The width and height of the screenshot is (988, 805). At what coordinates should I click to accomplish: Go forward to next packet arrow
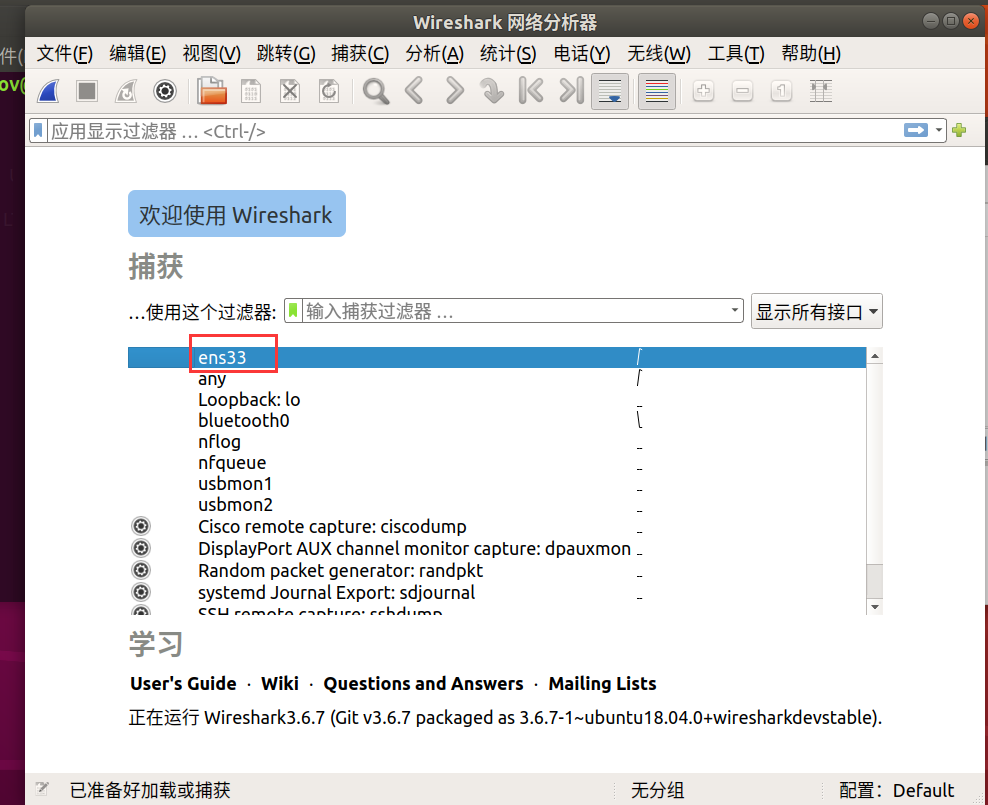click(454, 91)
